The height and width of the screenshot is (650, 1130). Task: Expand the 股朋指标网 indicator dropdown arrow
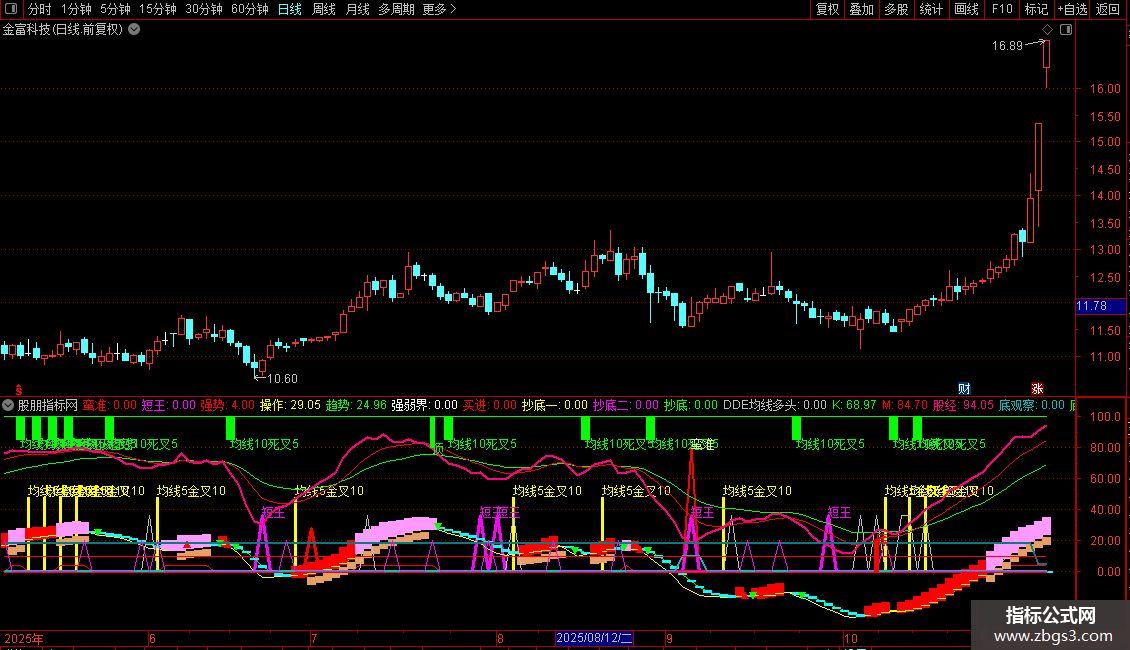[x=8, y=405]
